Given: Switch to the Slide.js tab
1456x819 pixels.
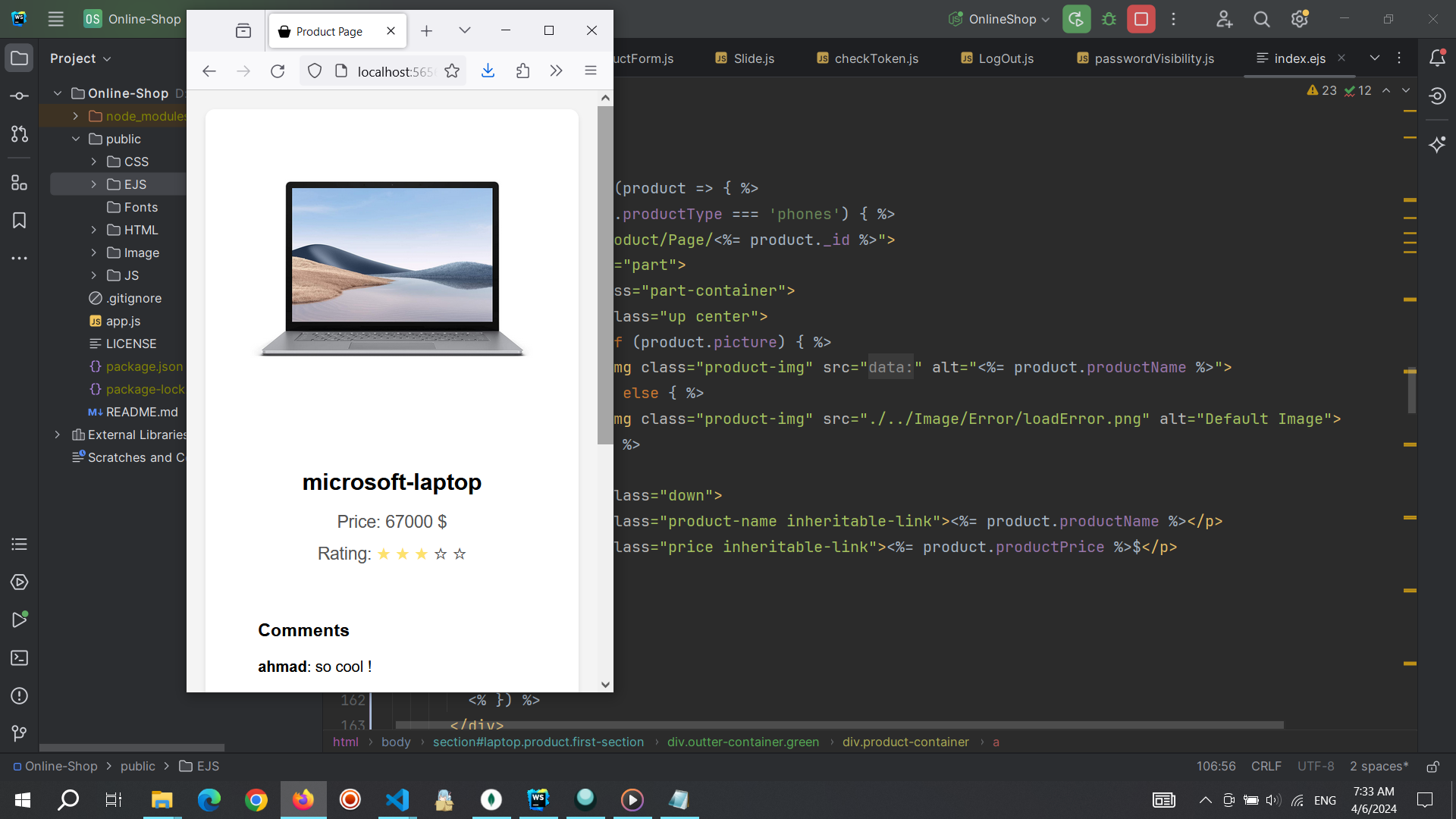Looking at the screenshot, I should (745, 58).
